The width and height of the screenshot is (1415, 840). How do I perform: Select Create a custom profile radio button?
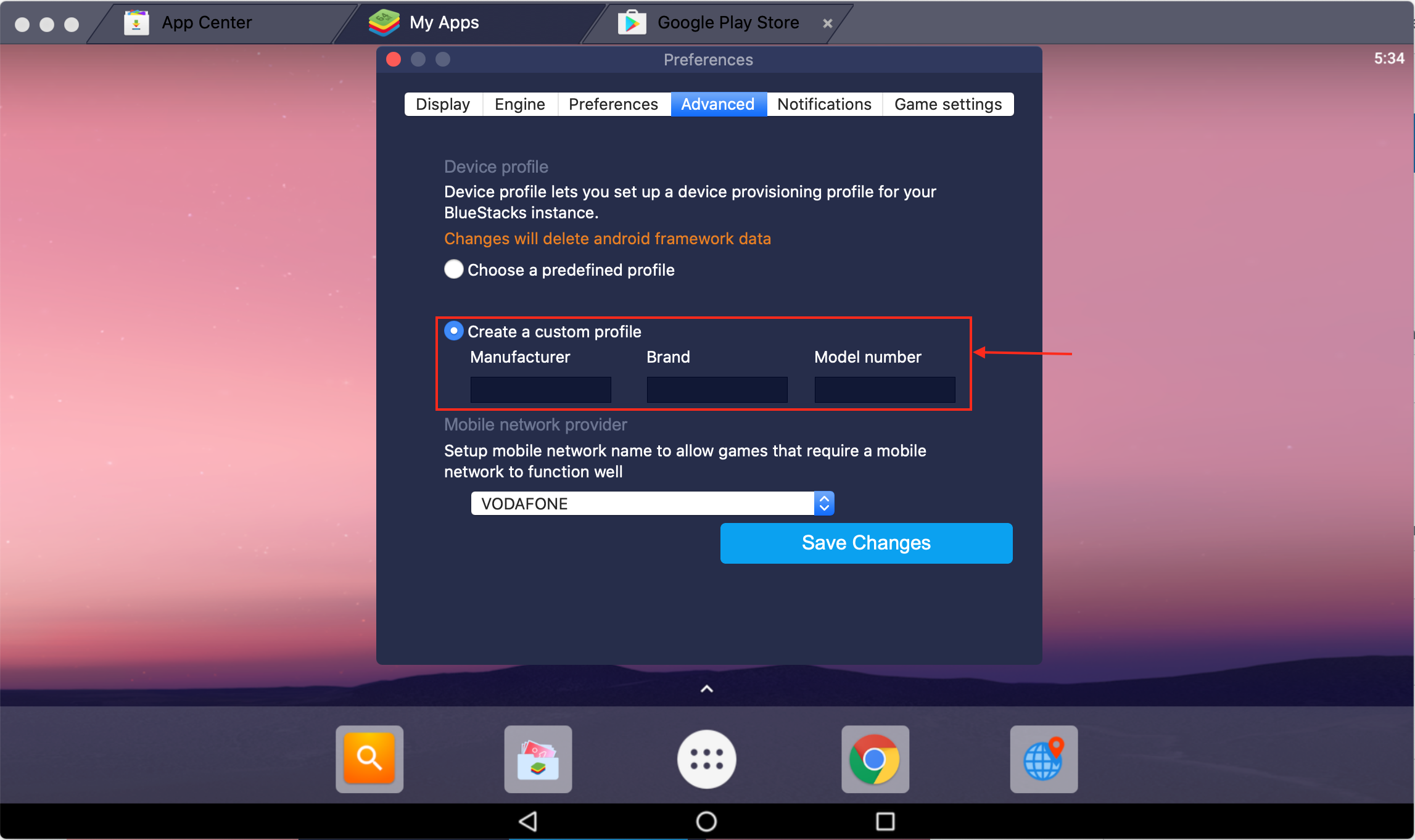456,332
